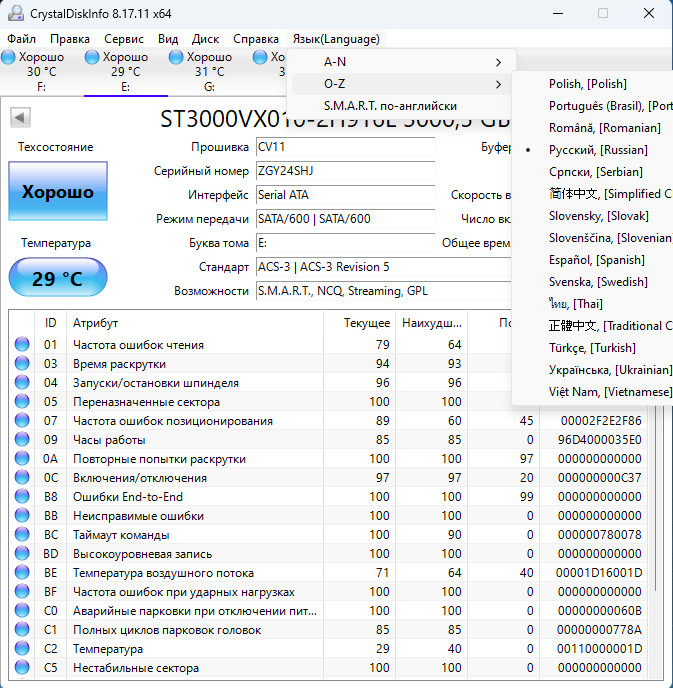Image resolution: width=673 pixels, height=688 pixels.
Task: Select Việt Nam [Vietnamese] language
Action: tap(592, 391)
